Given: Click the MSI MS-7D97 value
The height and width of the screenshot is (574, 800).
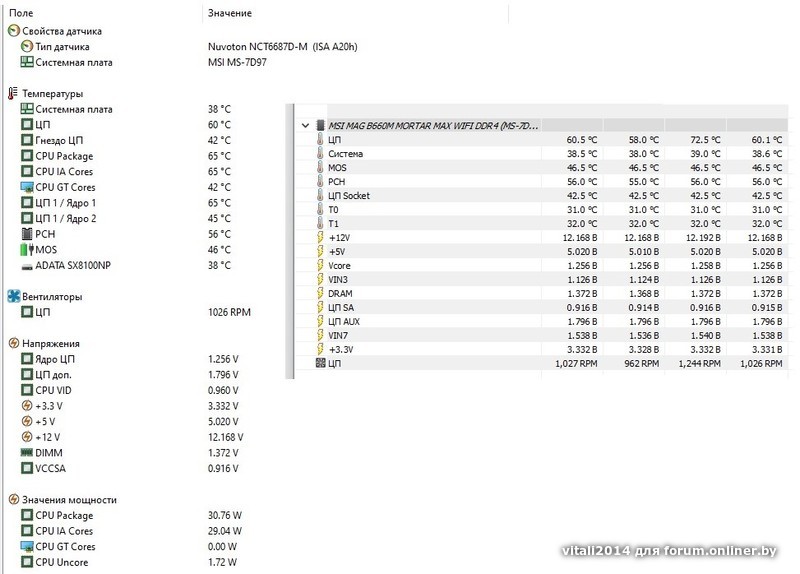Looking at the screenshot, I should click(x=237, y=62).
